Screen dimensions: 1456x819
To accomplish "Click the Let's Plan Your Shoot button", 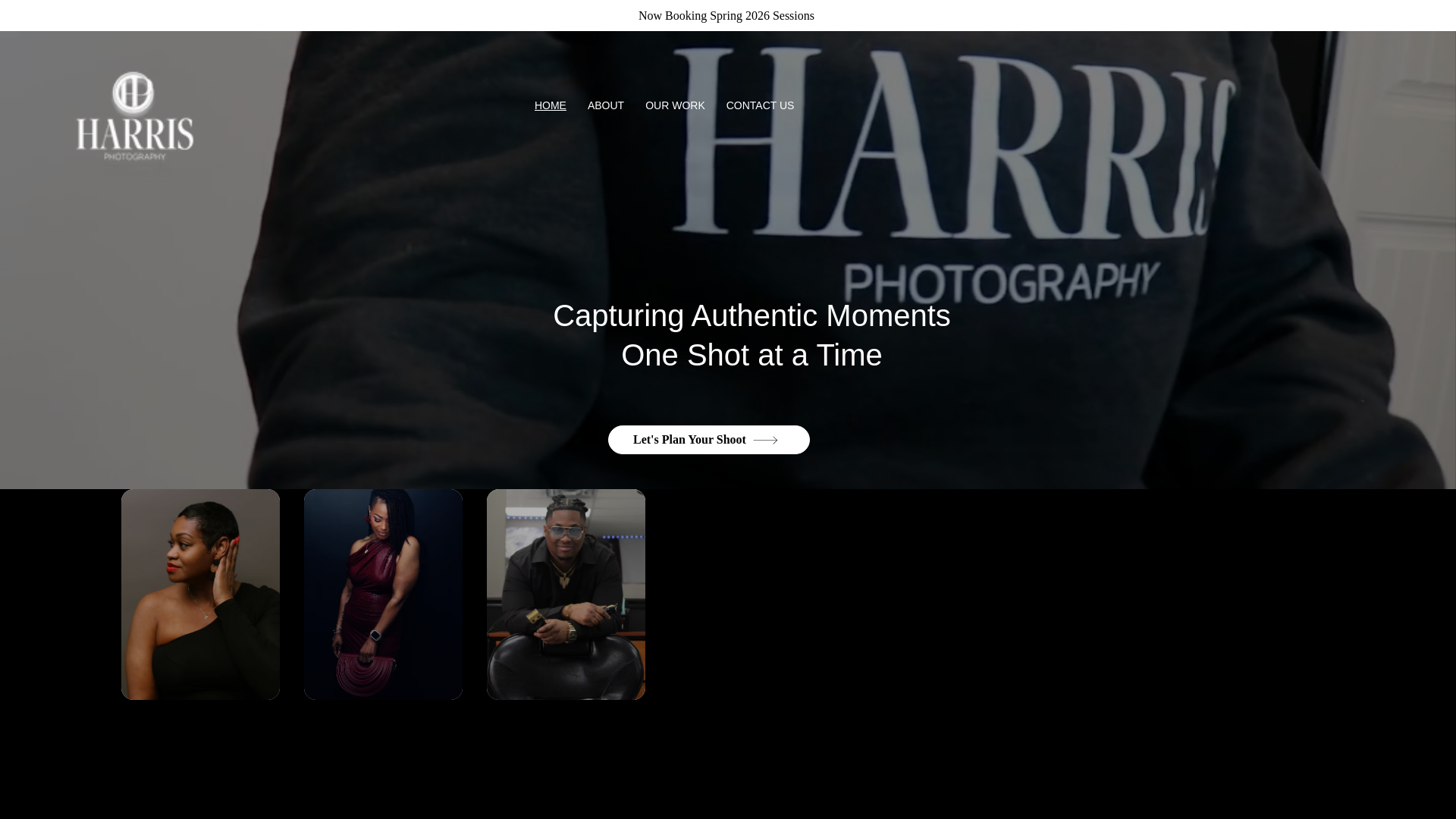I will tap(708, 440).
